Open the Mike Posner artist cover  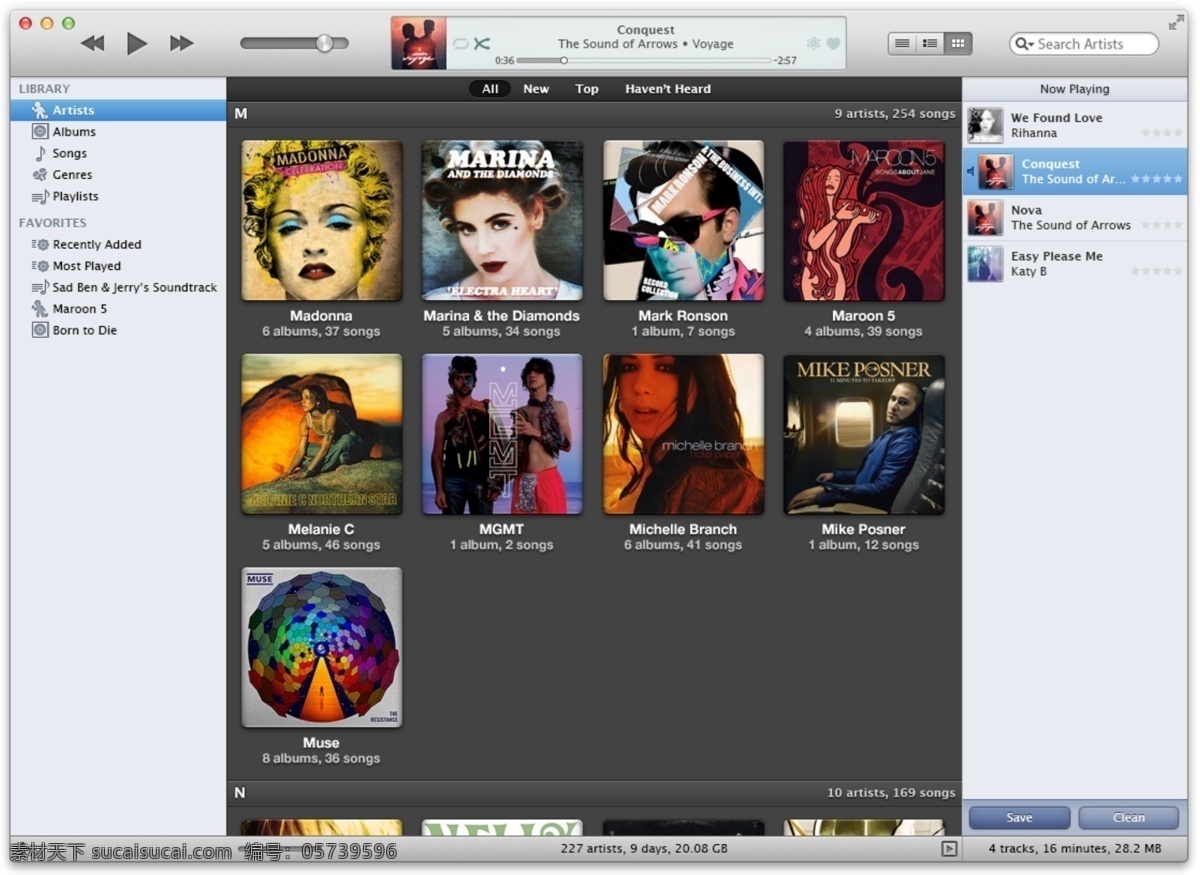(x=864, y=434)
